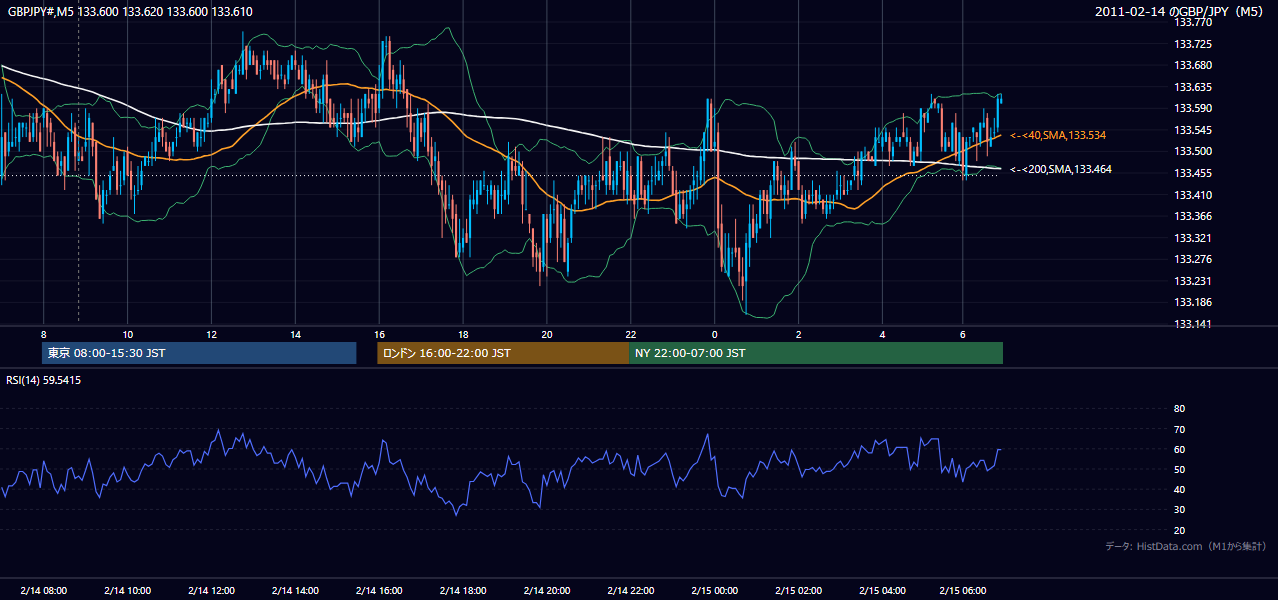Click price level 133.770 on the axis
The image size is (1278, 600).
pyautogui.click(x=1192, y=22)
